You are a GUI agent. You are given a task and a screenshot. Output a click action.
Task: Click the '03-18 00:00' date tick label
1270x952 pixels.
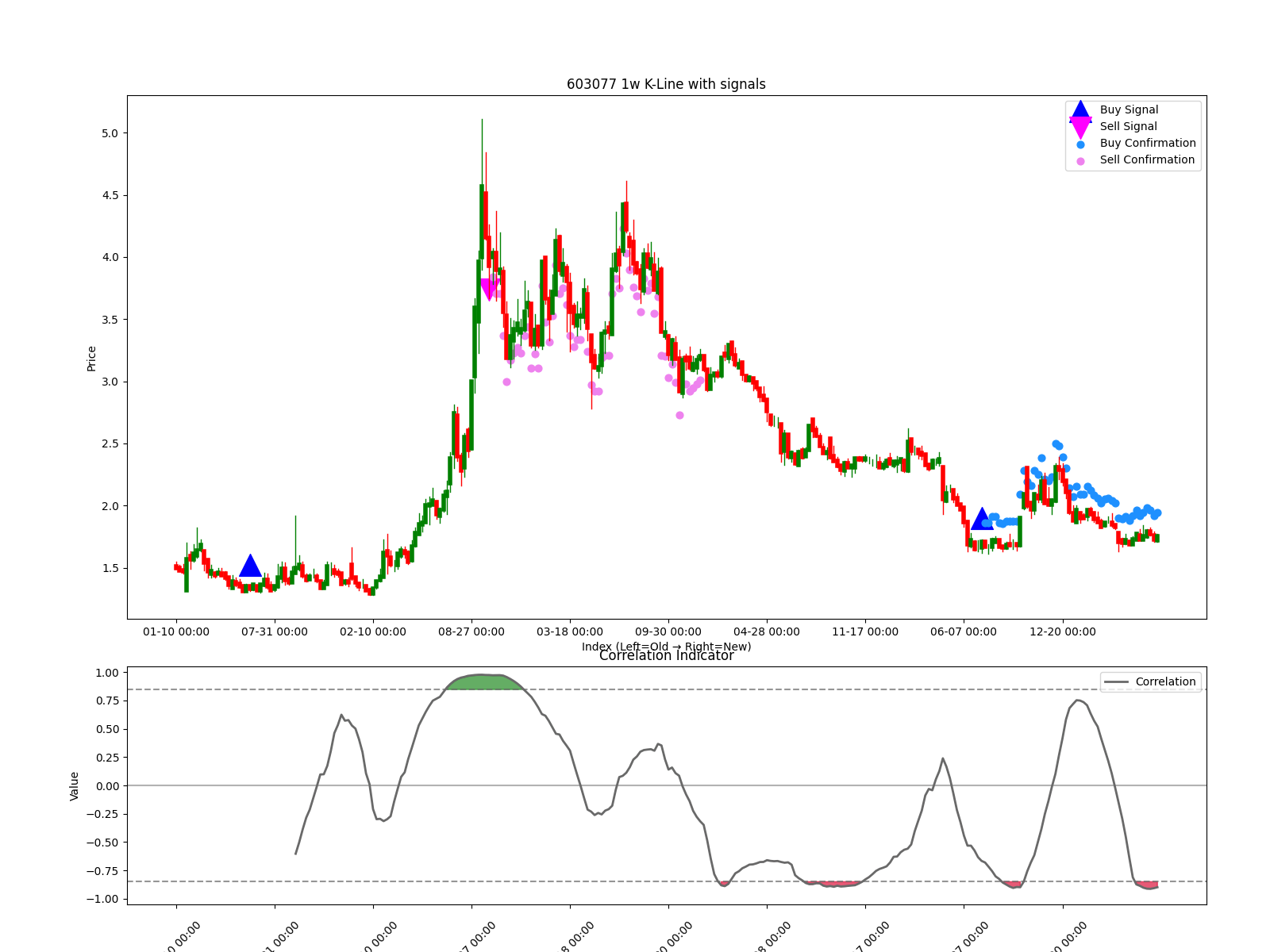pos(570,631)
